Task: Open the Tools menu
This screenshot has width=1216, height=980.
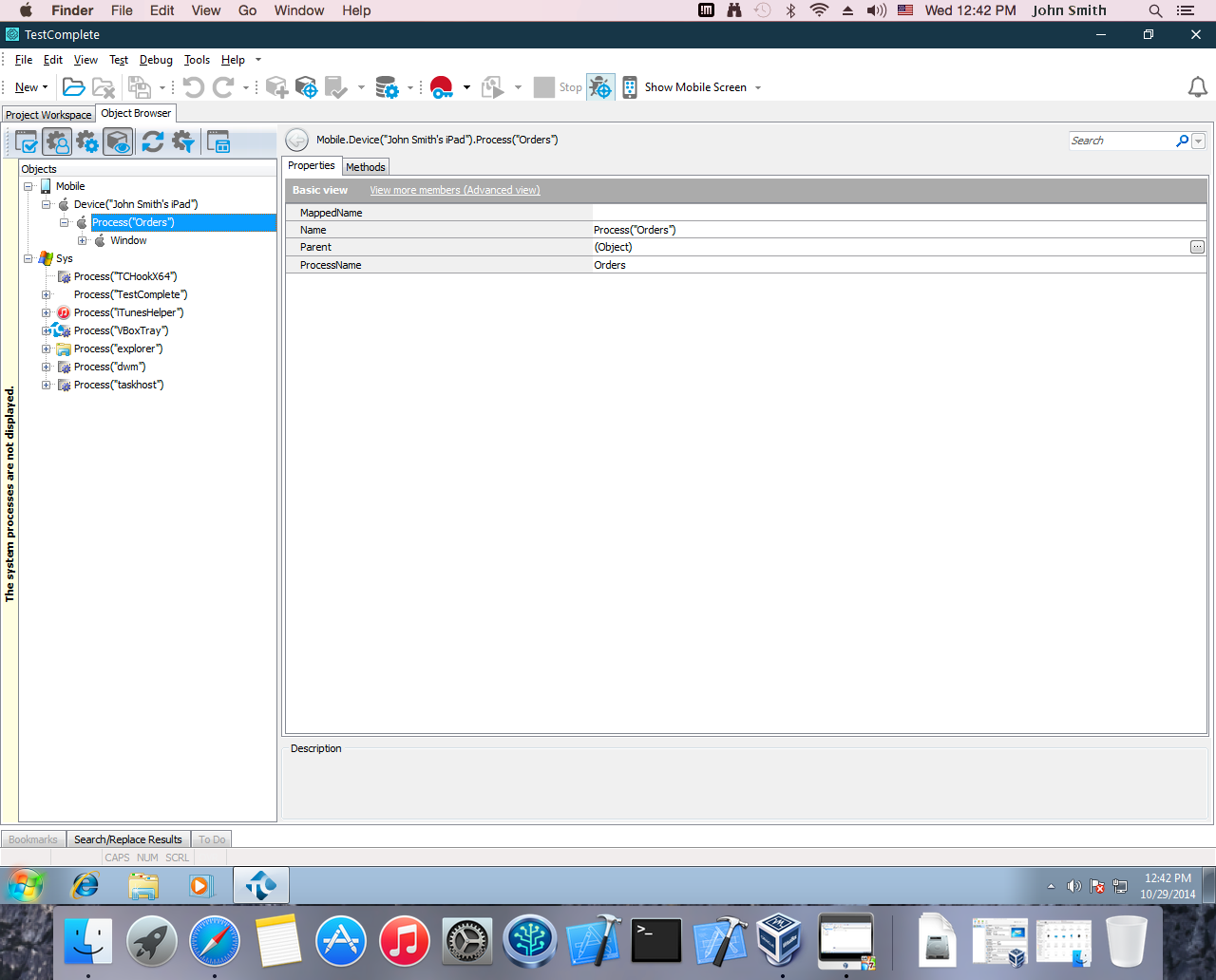Action: point(197,59)
